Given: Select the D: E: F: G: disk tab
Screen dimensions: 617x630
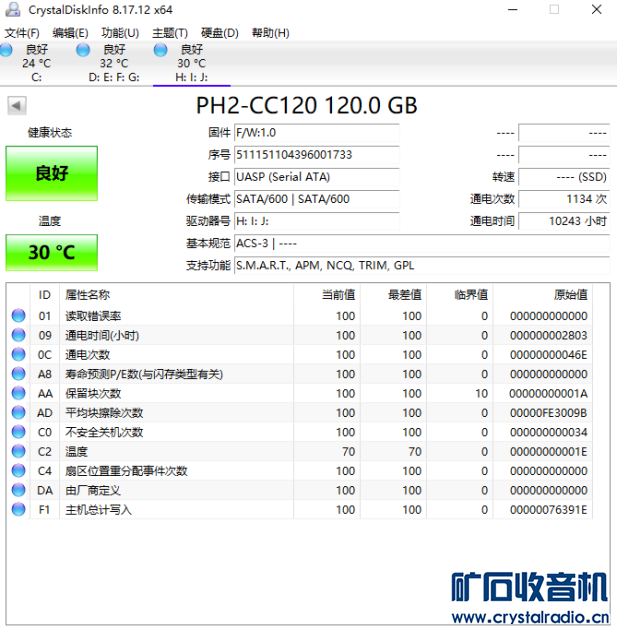Looking at the screenshot, I should click(x=114, y=63).
